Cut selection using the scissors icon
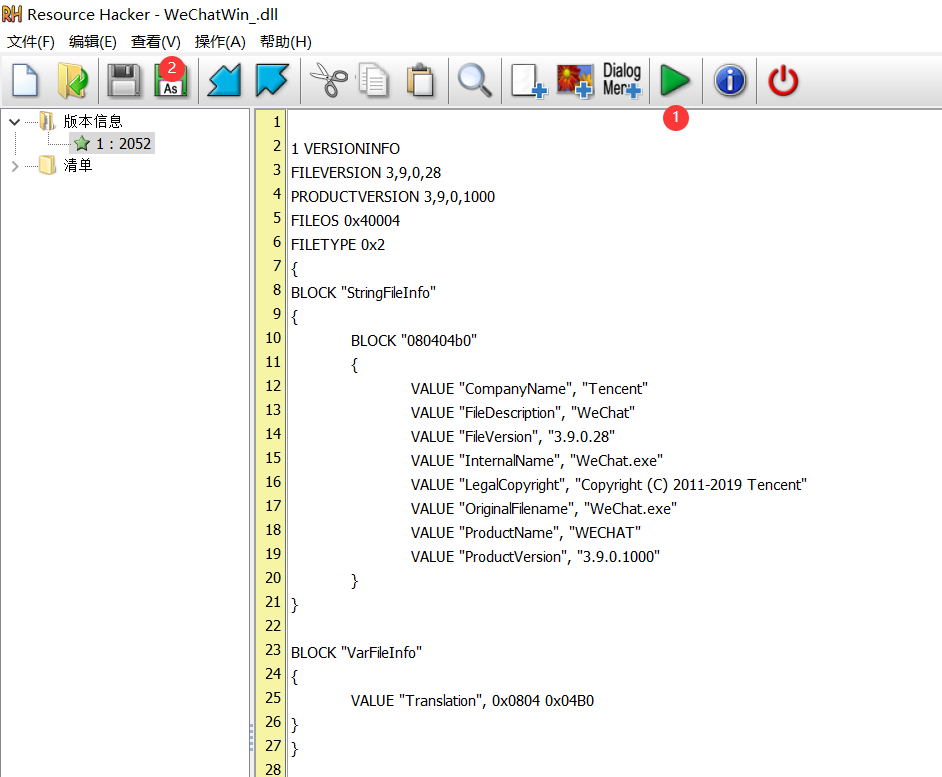This screenshot has height=777, width=942. [328, 81]
